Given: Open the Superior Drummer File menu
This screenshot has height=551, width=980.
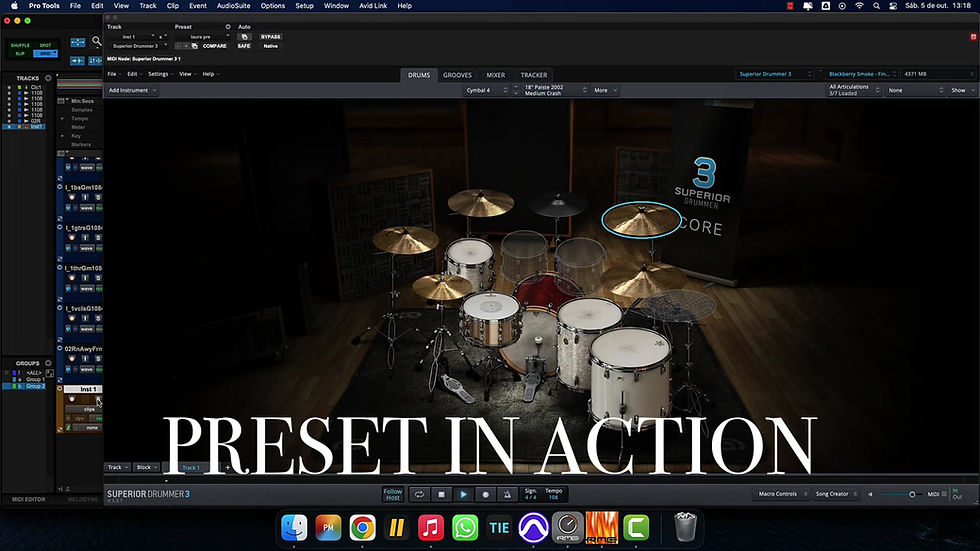Looking at the screenshot, I should (112, 74).
